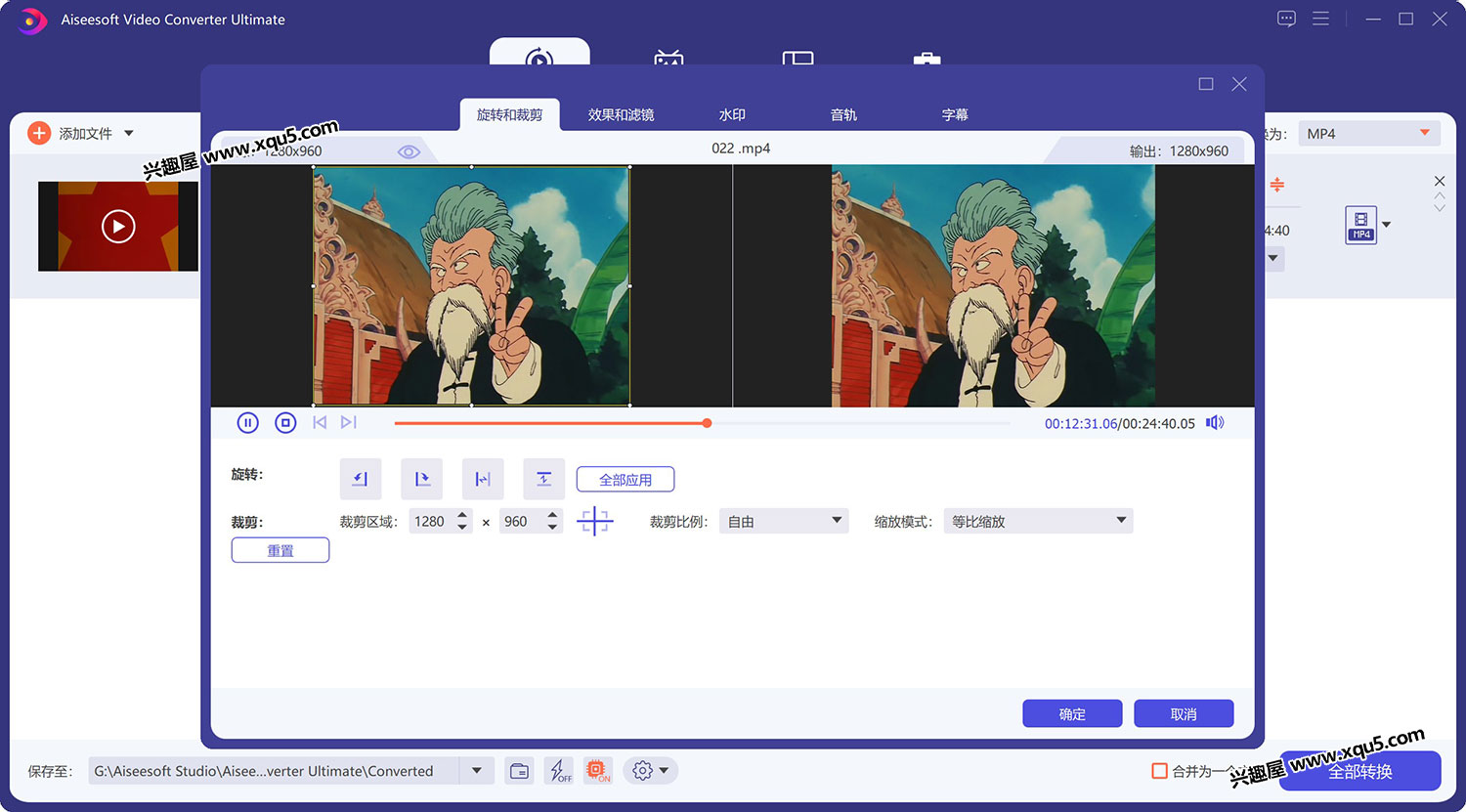
Task: Open the 裁剪比例 aspect ratio dropdown
Action: (784, 521)
